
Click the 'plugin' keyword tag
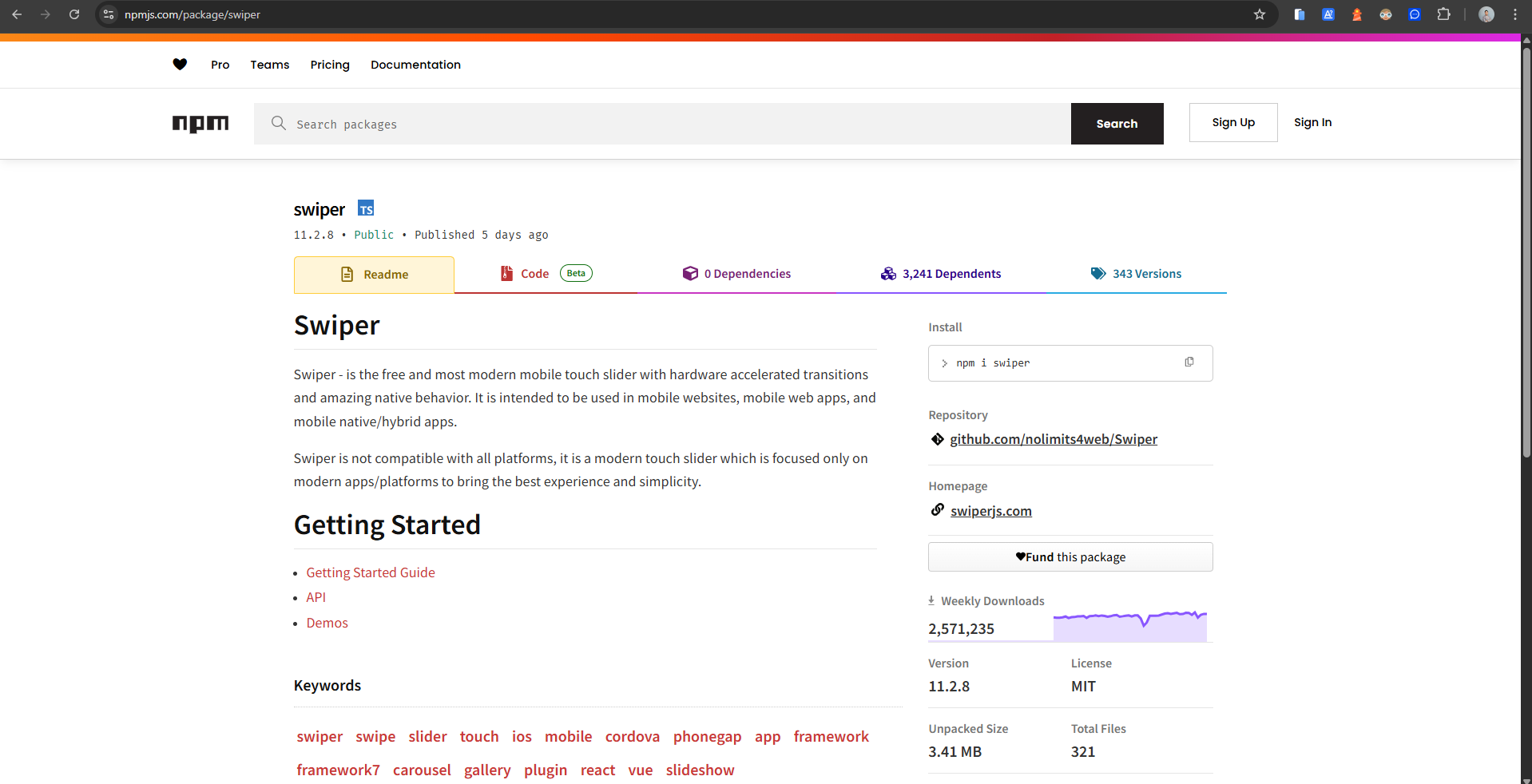coord(546,770)
